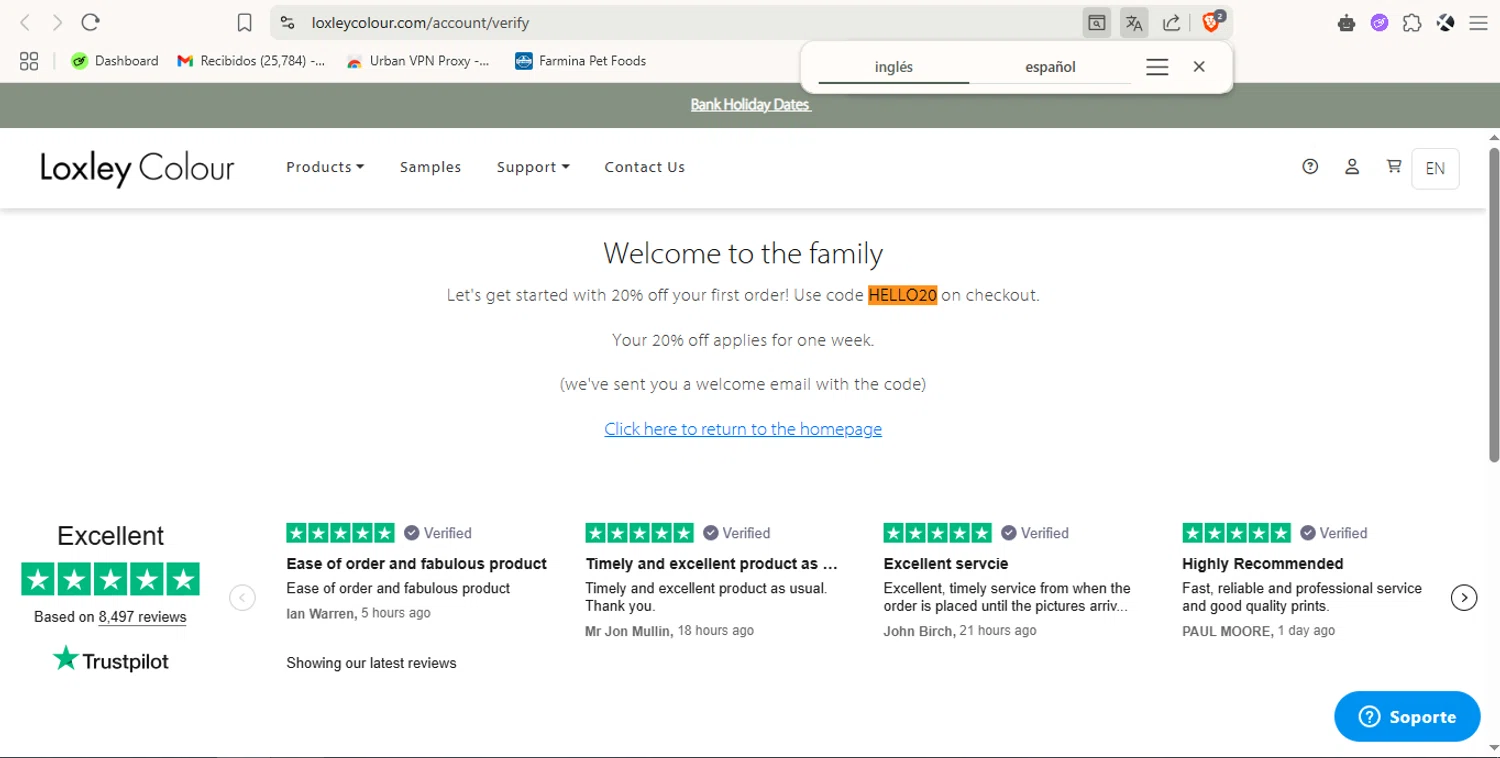The image size is (1500, 758).
Task: Click the translate page icon
Action: pyautogui.click(x=1134, y=22)
